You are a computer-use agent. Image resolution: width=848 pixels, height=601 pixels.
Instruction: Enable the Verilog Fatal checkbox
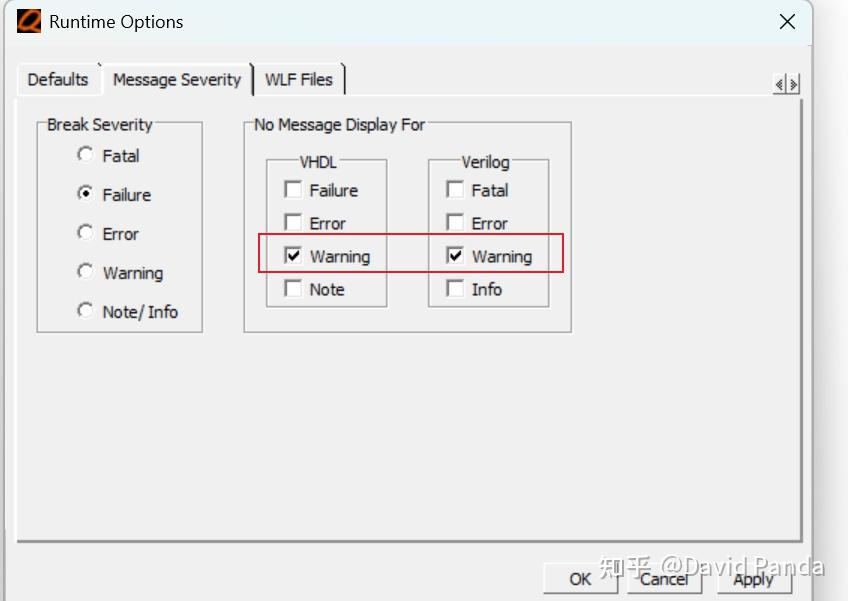coord(455,190)
